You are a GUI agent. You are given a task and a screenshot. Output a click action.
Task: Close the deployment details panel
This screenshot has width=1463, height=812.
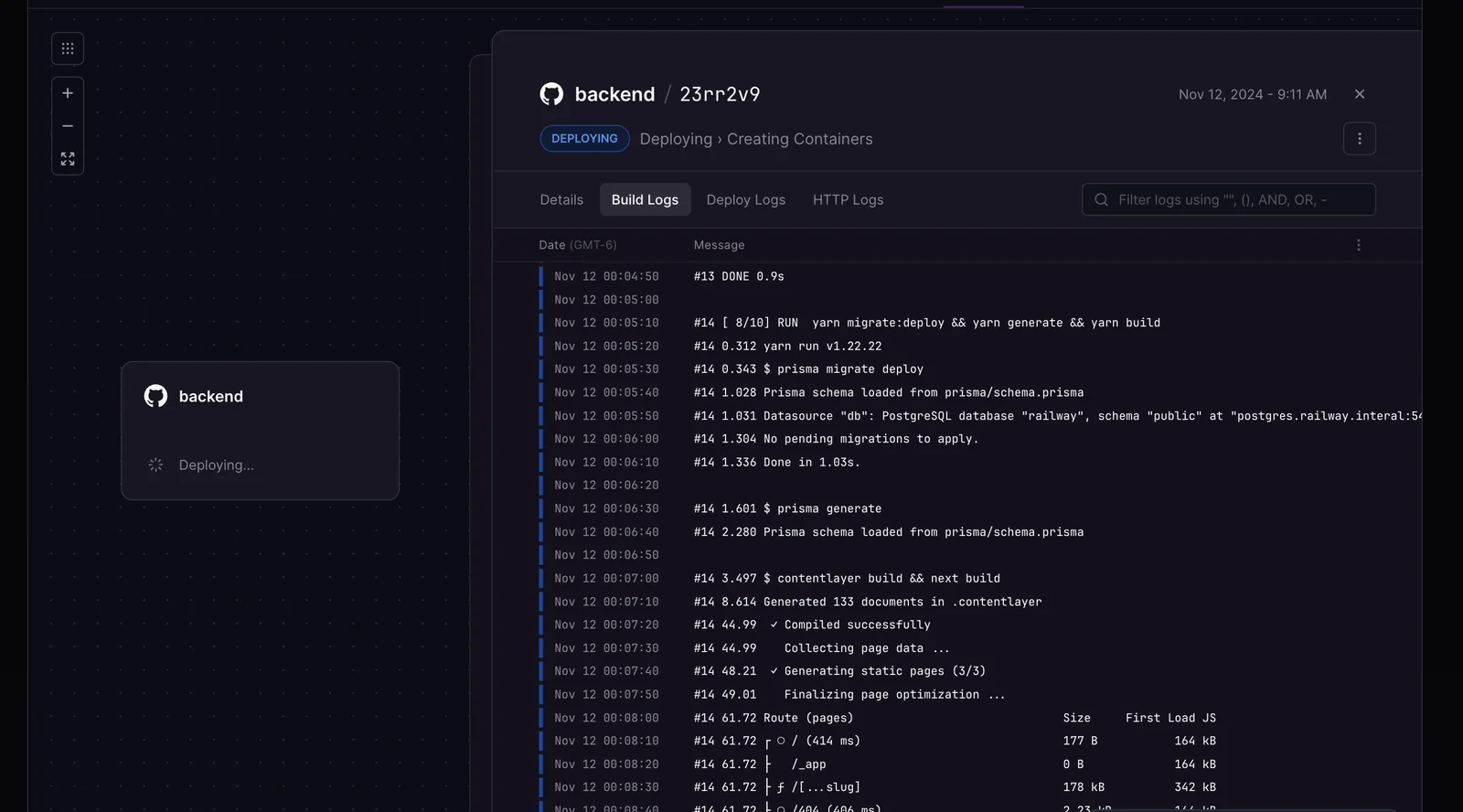pyautogui.click(x=1359, y=94)
